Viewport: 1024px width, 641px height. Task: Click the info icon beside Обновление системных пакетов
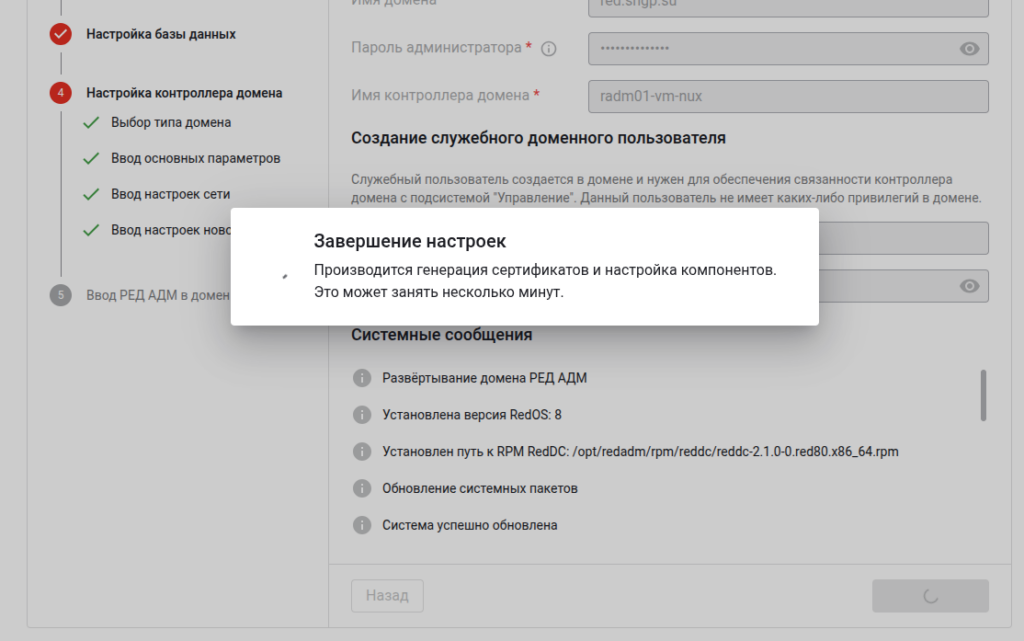coord(361,489)
